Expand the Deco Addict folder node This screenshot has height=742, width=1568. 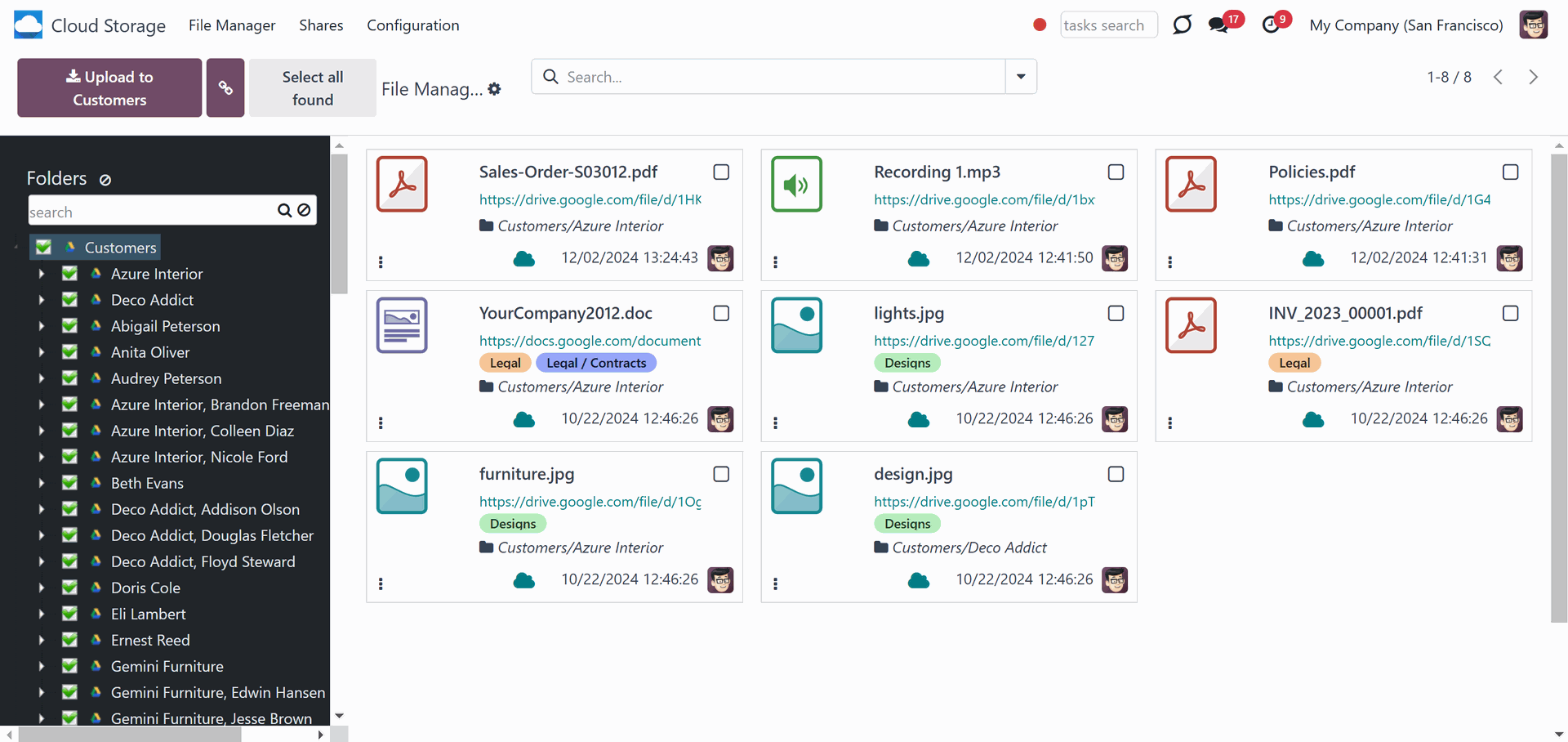click(x=42, y=300)
